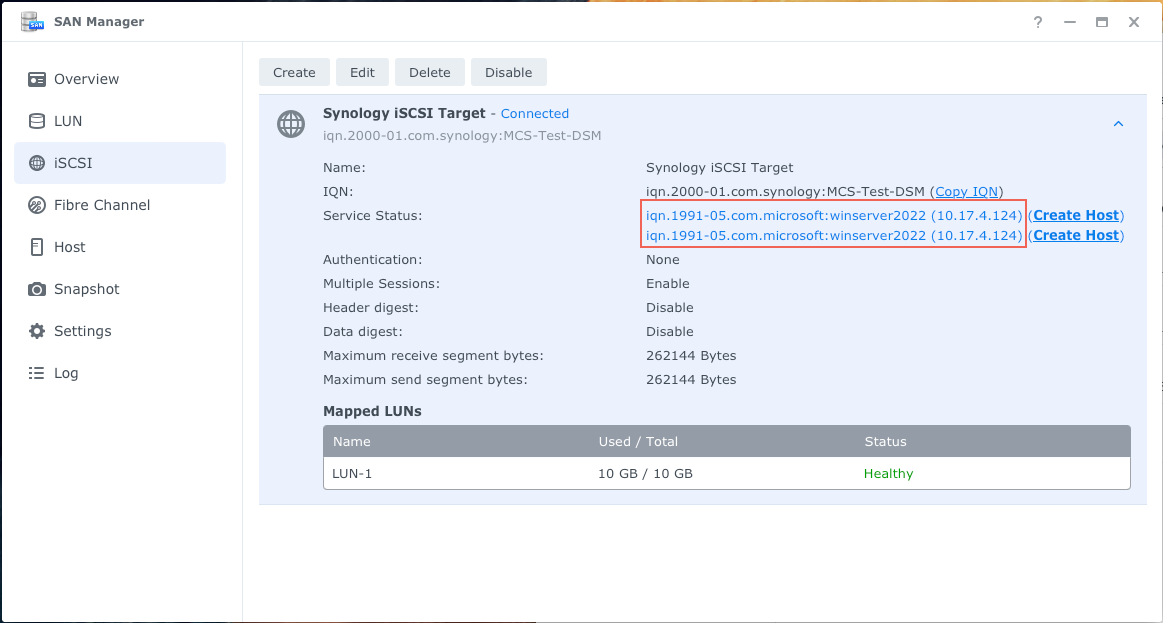
Task: Click the Delete button
Action: pyautogui.click(x=430, y=73)
